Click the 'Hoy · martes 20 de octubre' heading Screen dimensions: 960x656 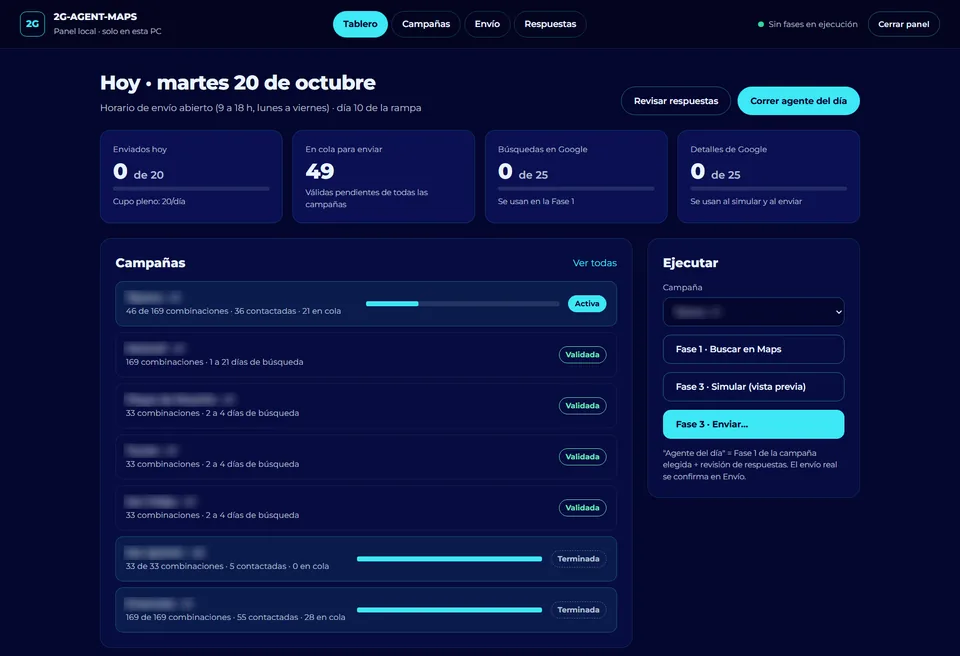[x=238, y=83]
